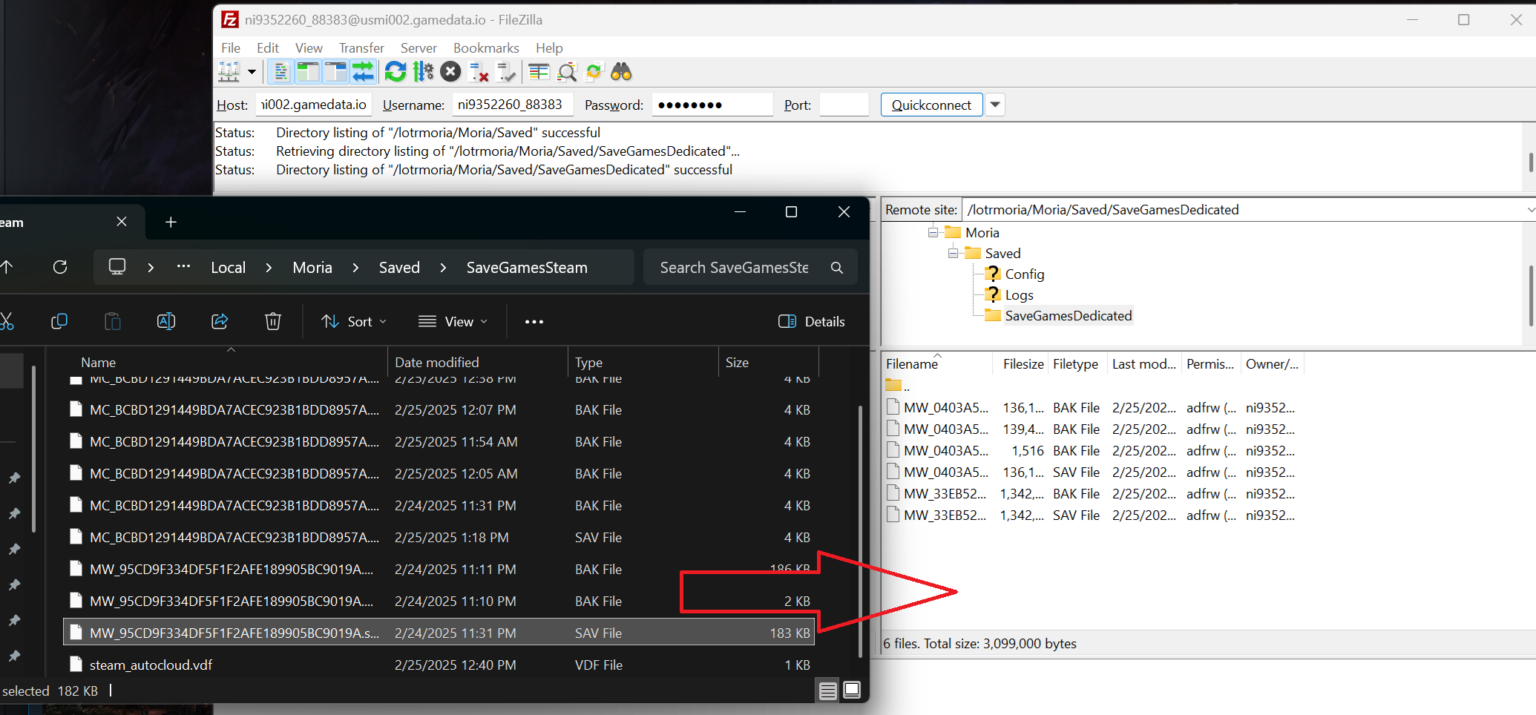Open the Server menu
This screenshot has width=1536, height=715.
tap(418, 48)
